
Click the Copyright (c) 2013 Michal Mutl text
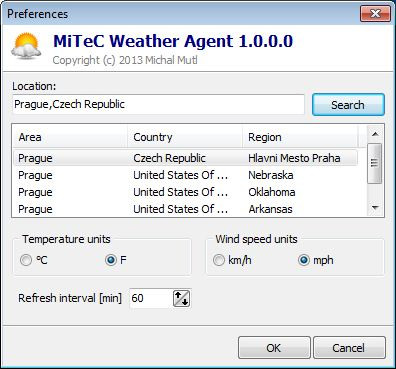pyautogui.click(x=125, y=60)
